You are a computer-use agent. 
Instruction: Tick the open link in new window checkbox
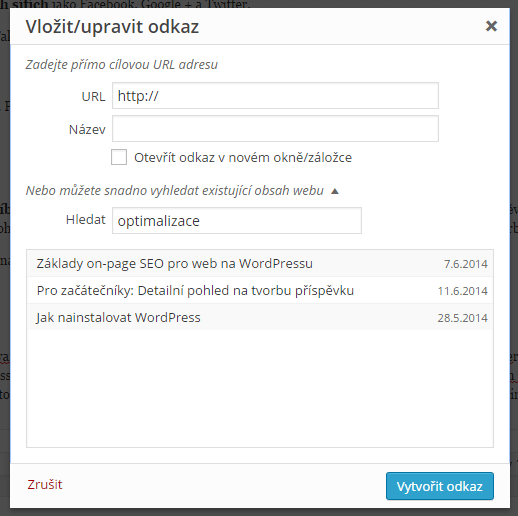pos(119,157)
